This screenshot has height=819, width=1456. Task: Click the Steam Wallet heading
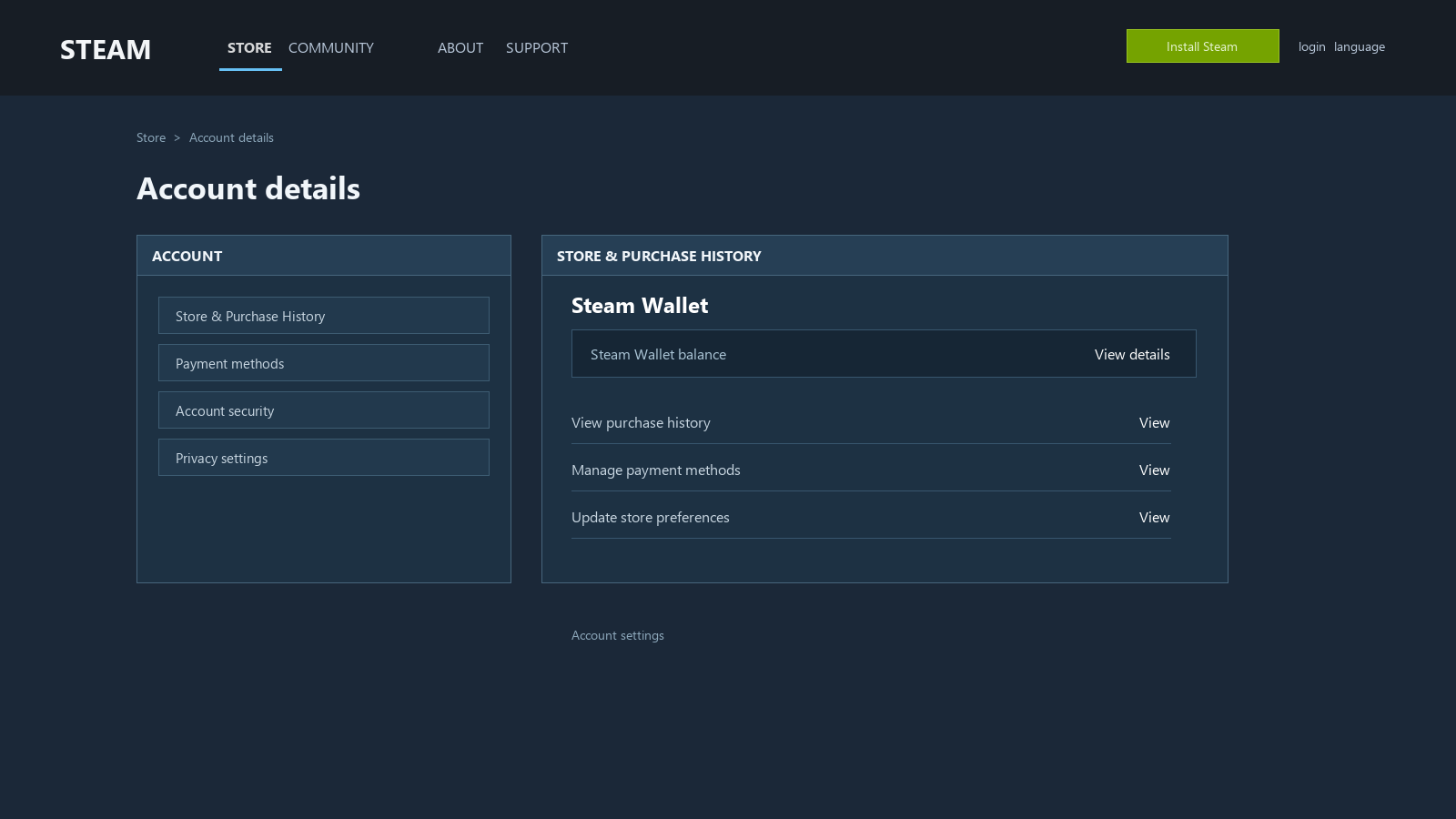click(640, 306)
